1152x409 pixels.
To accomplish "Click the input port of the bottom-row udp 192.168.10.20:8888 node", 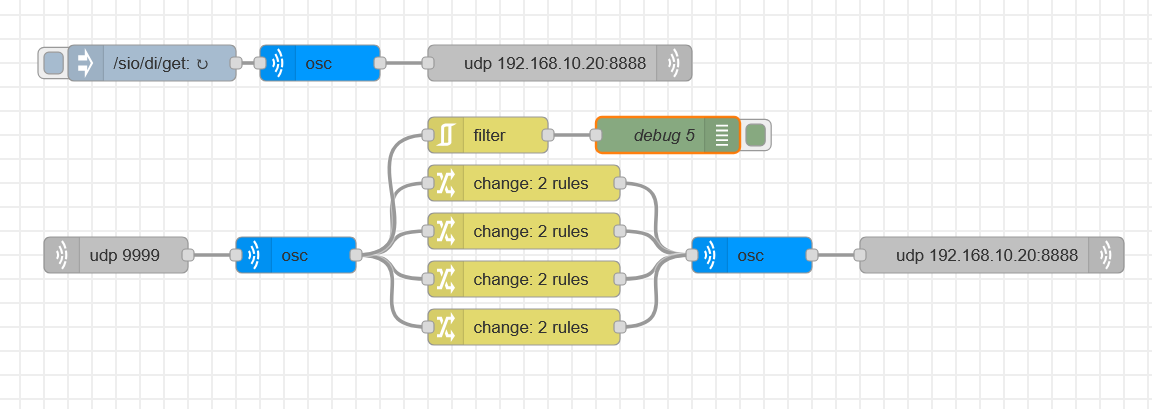I will pyautogui.click(x=860, y=255).
